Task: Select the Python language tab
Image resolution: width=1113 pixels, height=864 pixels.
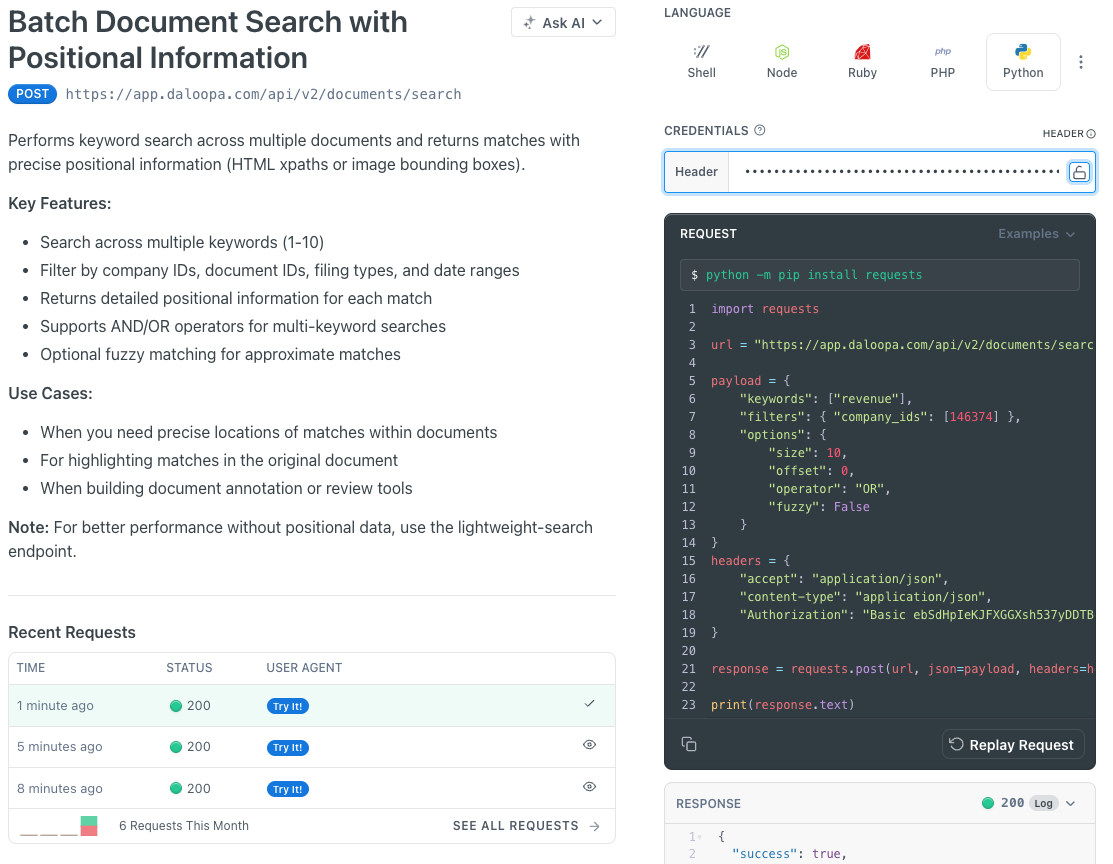Action: (x=1023, y=61)
